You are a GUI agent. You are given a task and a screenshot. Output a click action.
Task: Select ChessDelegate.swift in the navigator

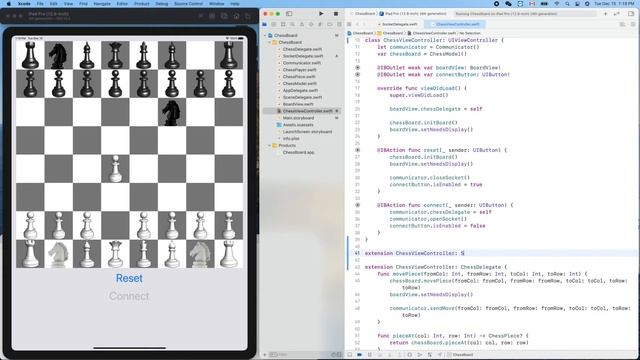point(302,49)
